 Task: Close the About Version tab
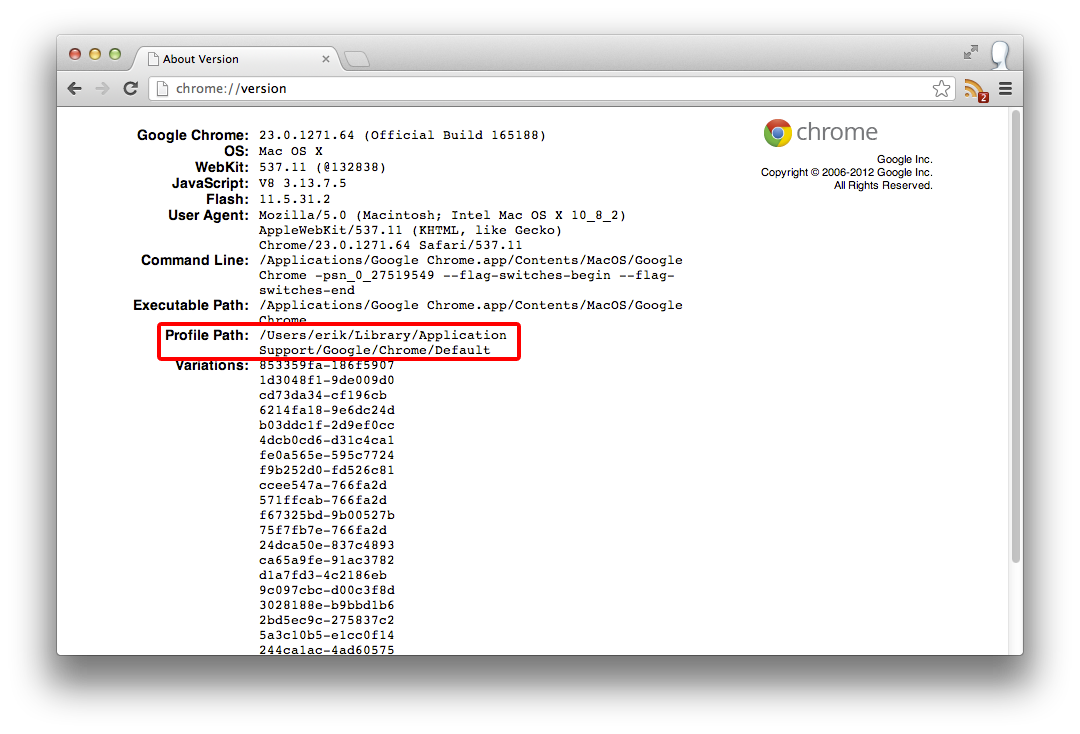point(326,59)
